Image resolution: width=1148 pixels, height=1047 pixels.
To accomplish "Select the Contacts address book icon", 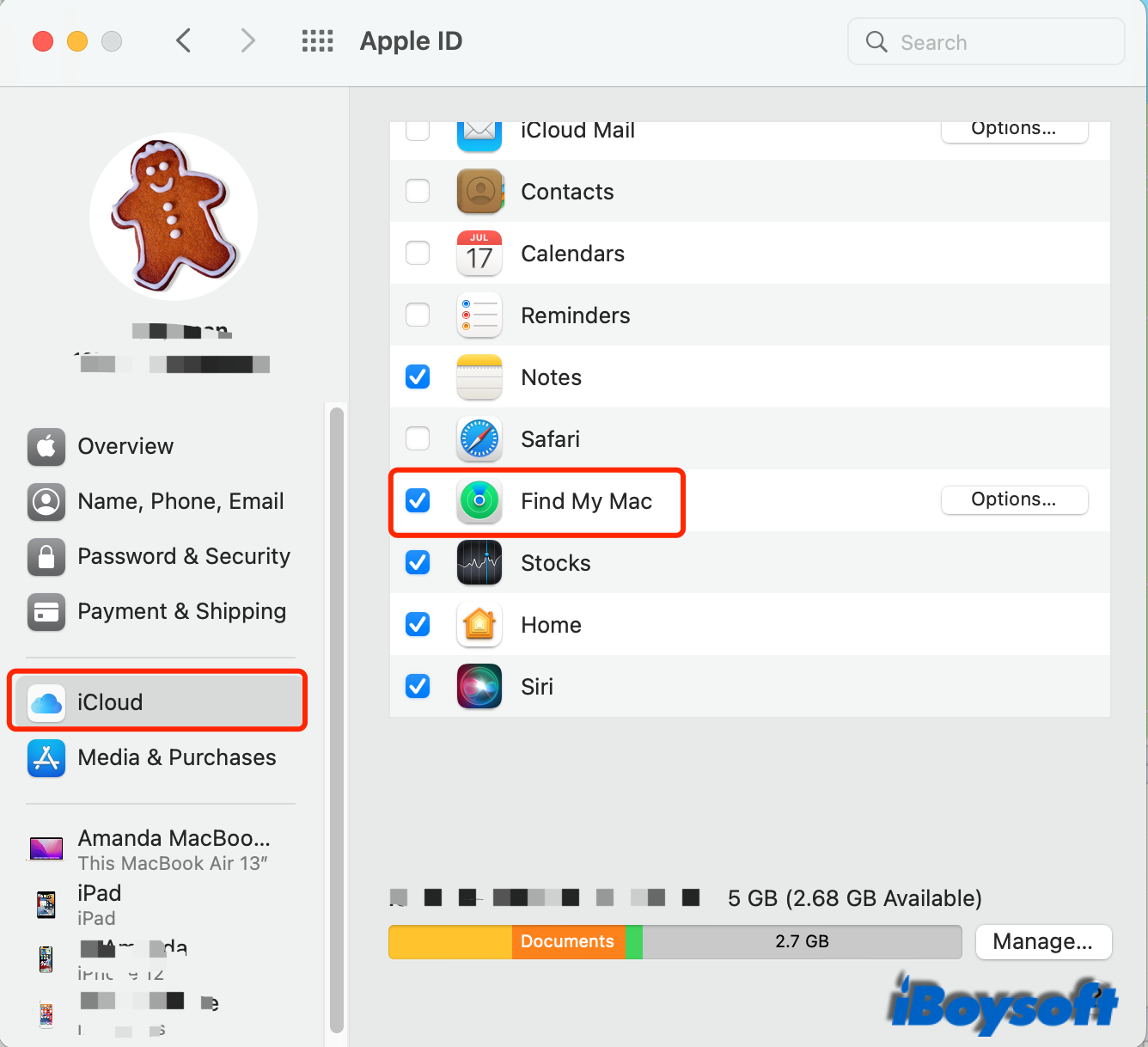I will click(x=479, y=191).
